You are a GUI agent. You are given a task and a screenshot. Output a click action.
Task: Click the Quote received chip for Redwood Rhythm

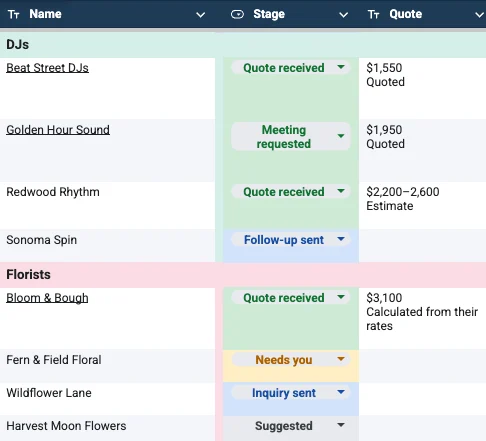click(291, 192)
